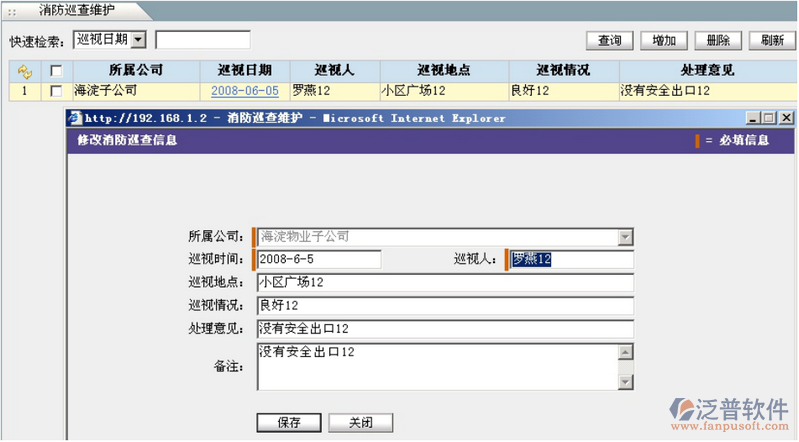Click the 处理意见 input field
Screen dimensions: 799x442
click(x=445, y=329)
